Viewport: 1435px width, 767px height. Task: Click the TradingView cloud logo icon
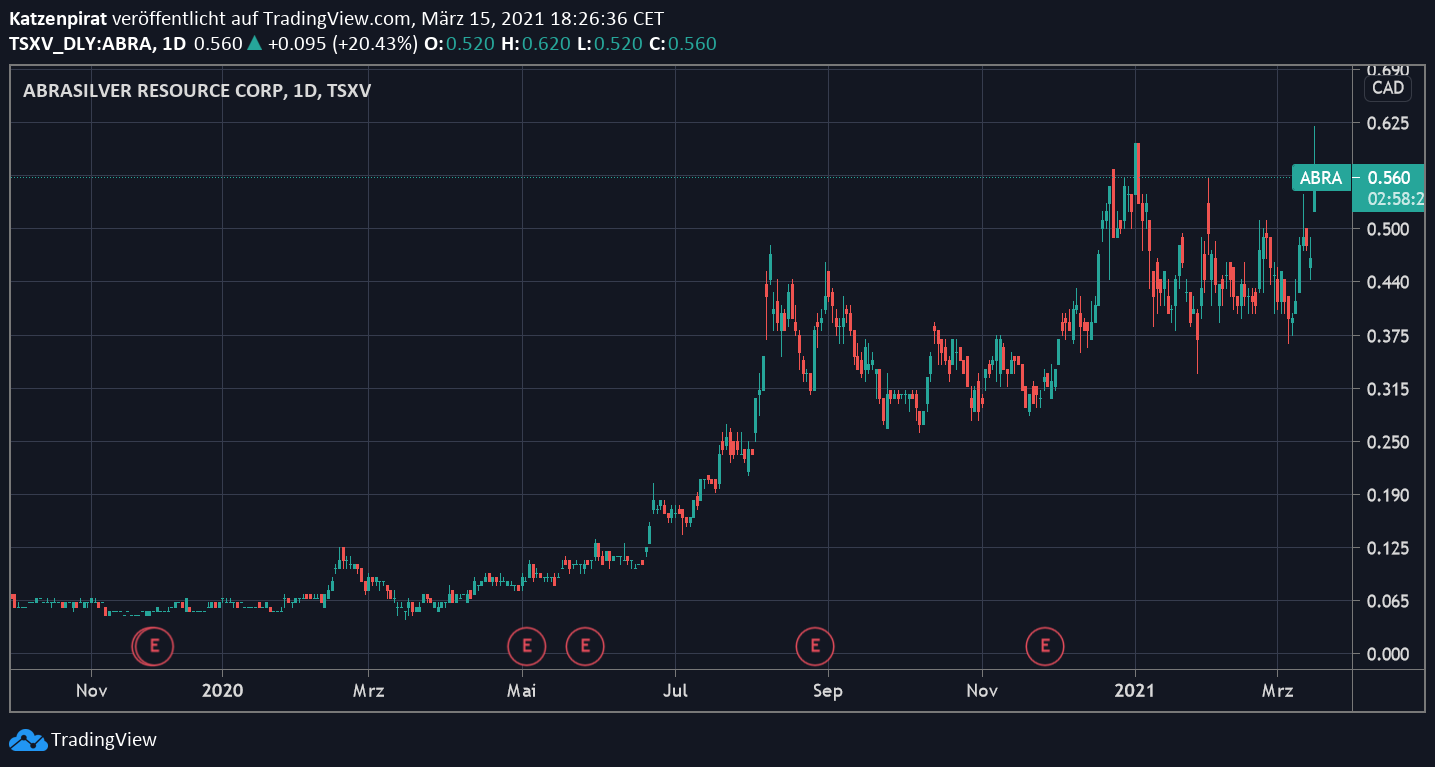[27, 740]
